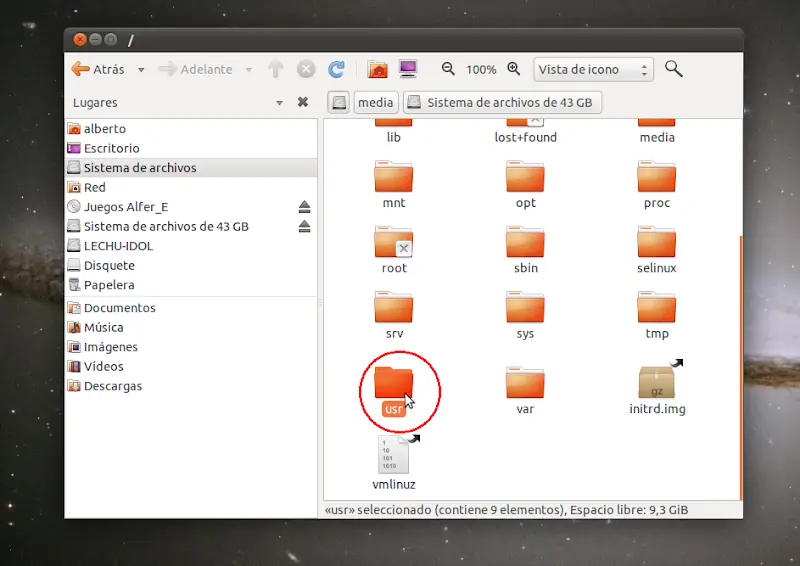
Task: Toggle the root disk path bar button
Action: 339,103
